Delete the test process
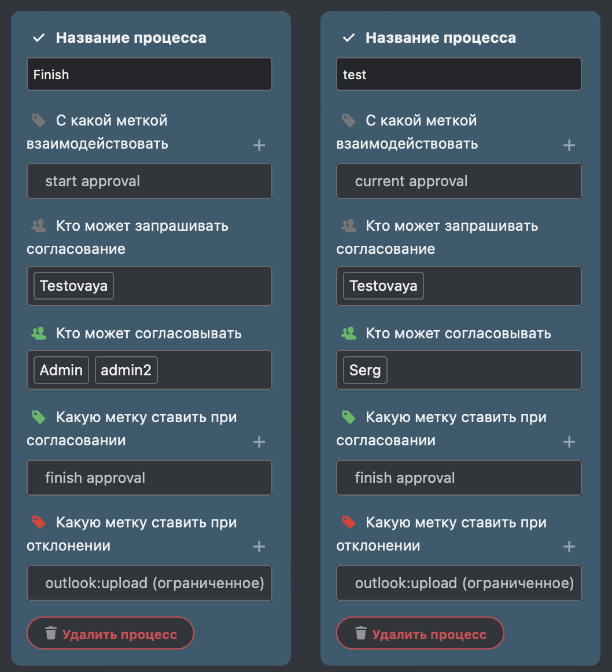 tap(420, 633)
